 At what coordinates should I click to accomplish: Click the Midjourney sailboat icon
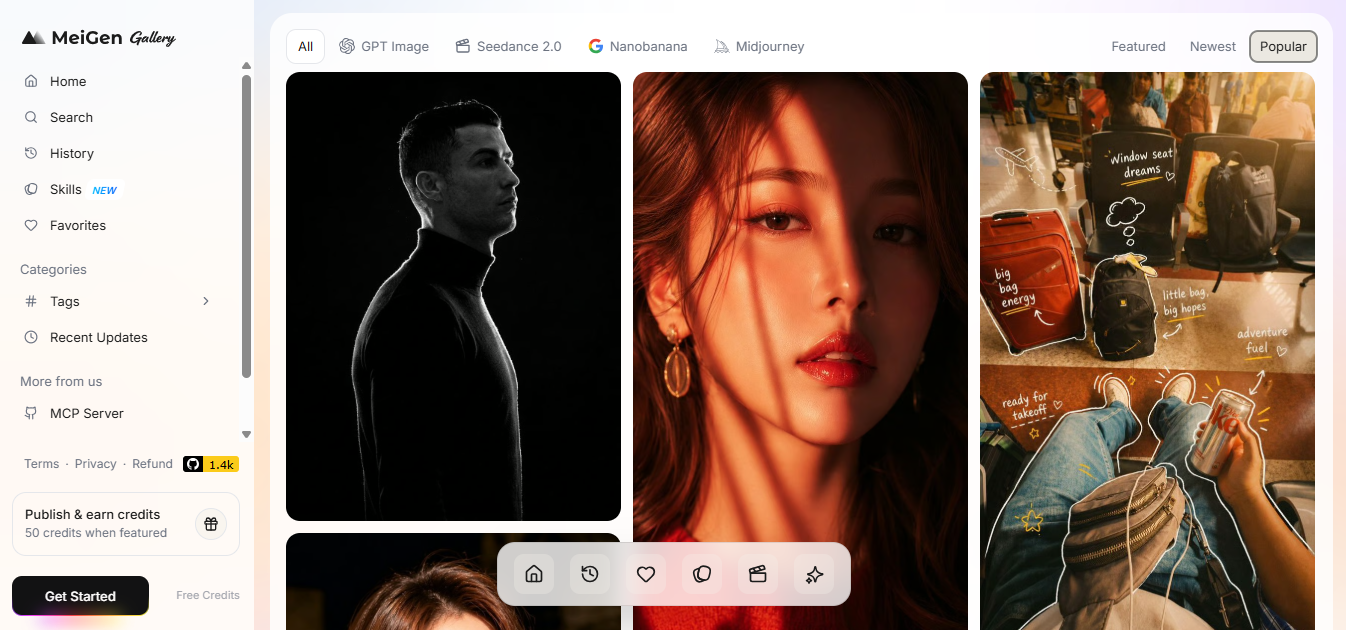coord(722,46)
